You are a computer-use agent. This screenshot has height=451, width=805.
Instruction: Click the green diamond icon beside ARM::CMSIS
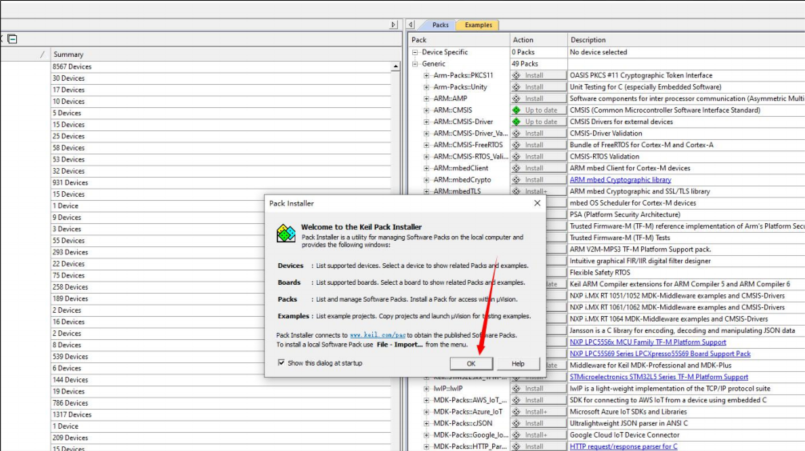[x=516, y=110]
